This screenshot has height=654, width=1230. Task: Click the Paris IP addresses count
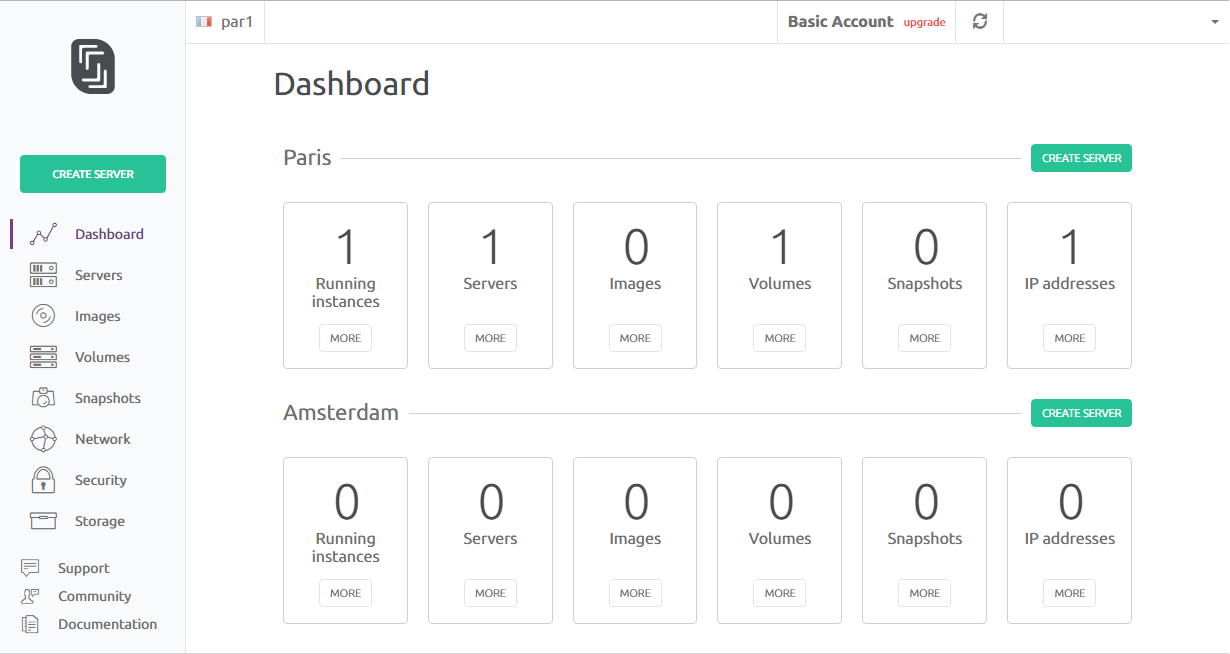(1070, 247)
